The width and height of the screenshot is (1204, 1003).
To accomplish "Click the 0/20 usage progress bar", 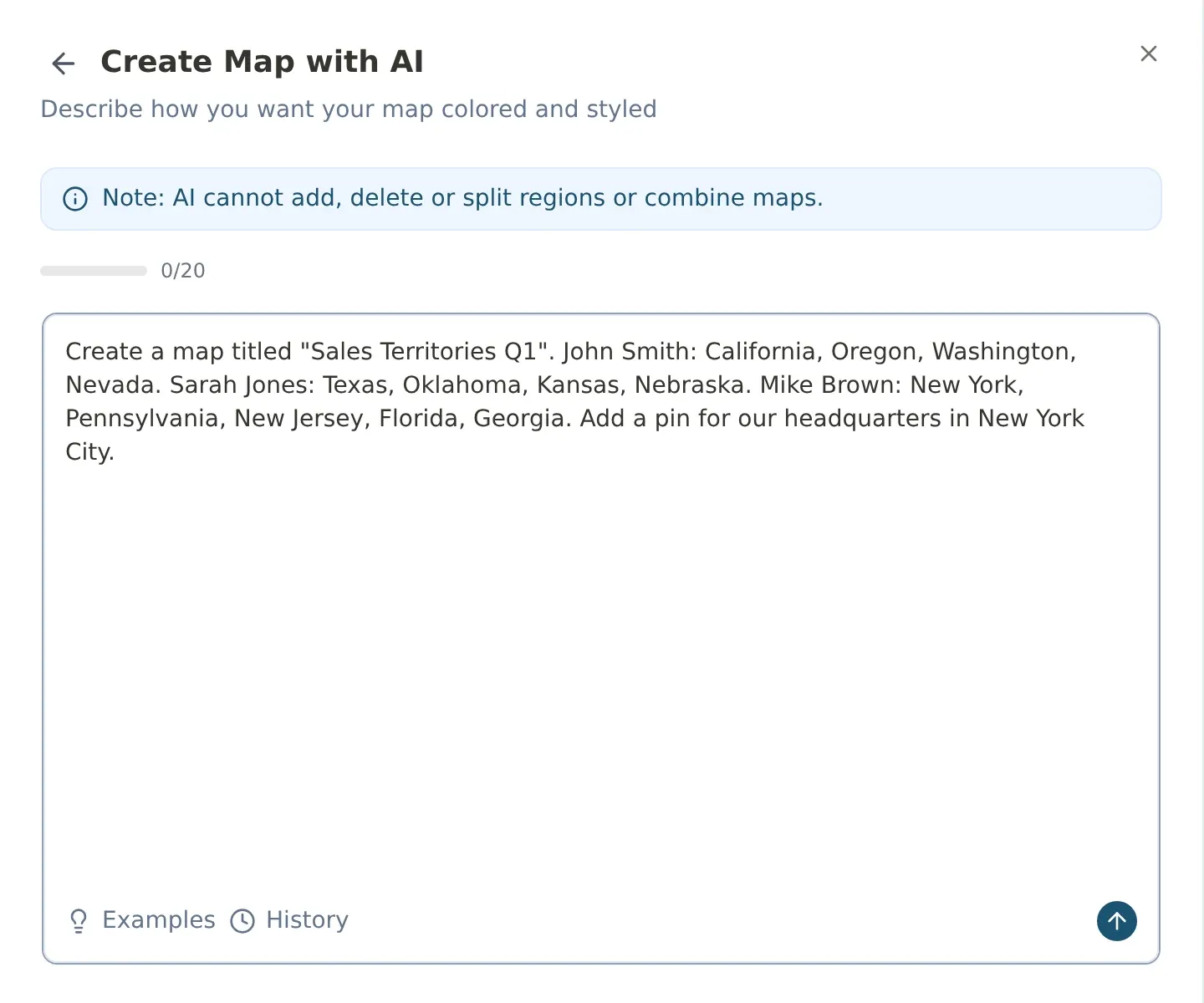I will tap(94, 271).
